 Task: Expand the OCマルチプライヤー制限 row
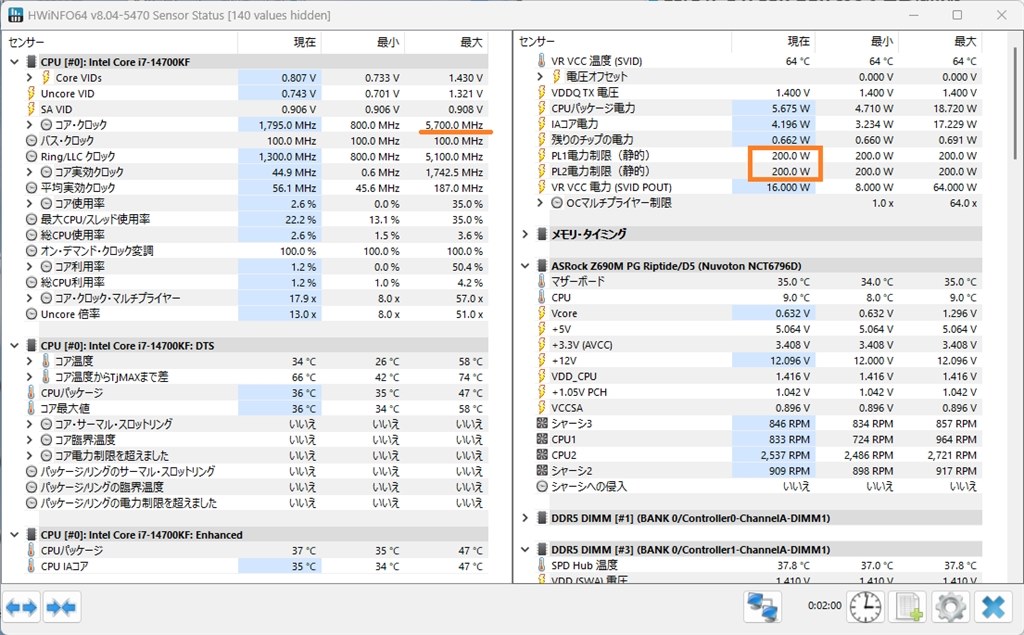click(540, 203)
